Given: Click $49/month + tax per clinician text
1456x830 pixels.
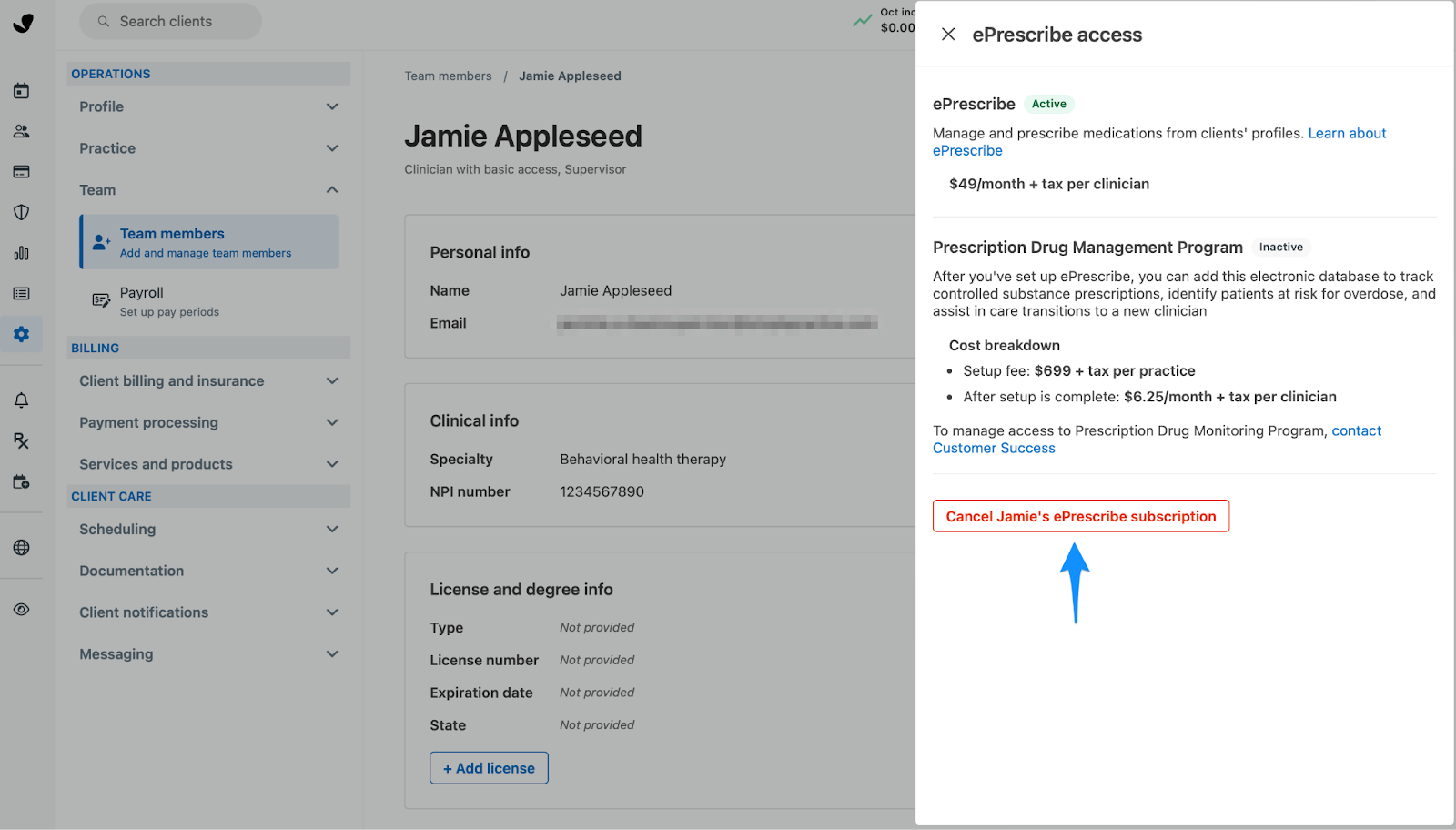Looking at the screenshot, I should point(1049,184).
